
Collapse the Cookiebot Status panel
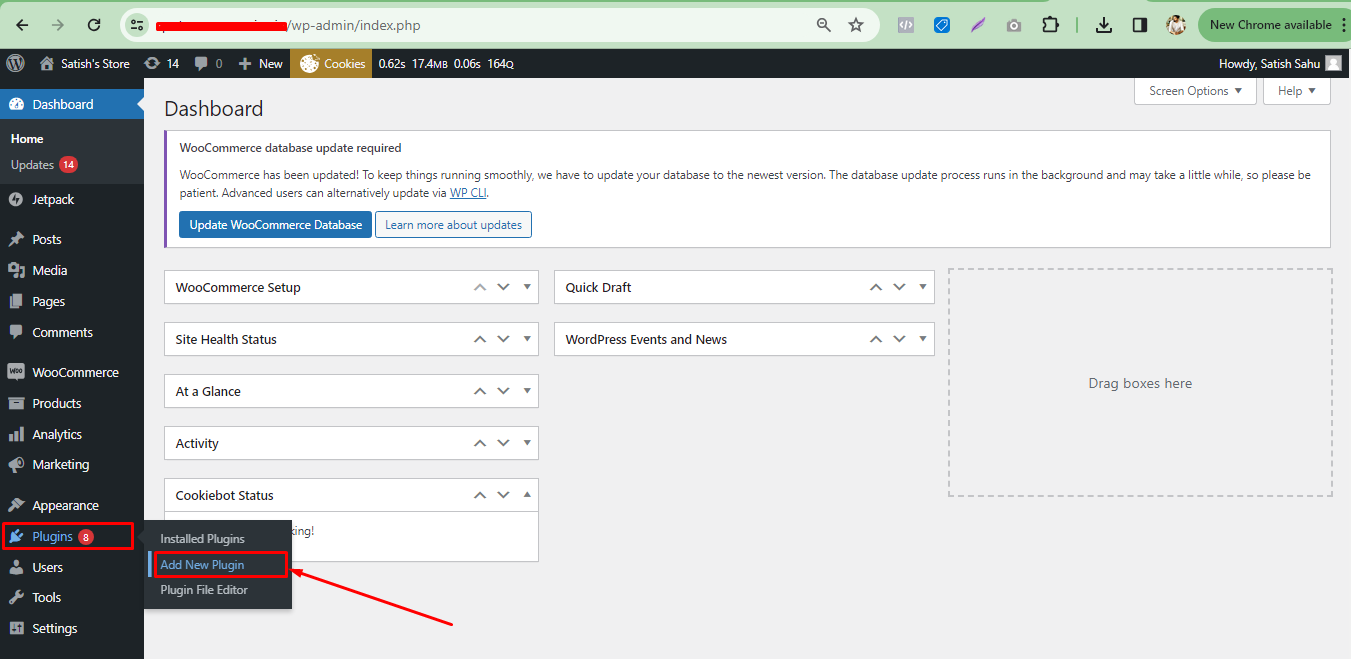click(527, 495)
